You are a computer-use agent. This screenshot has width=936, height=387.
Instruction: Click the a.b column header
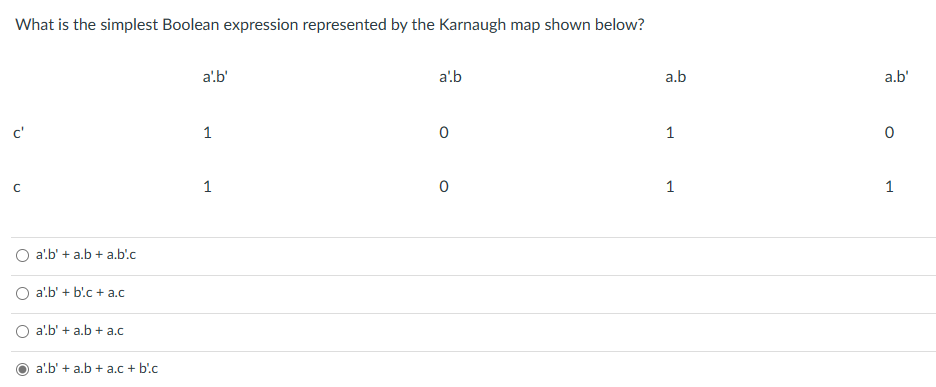point(675,77)
